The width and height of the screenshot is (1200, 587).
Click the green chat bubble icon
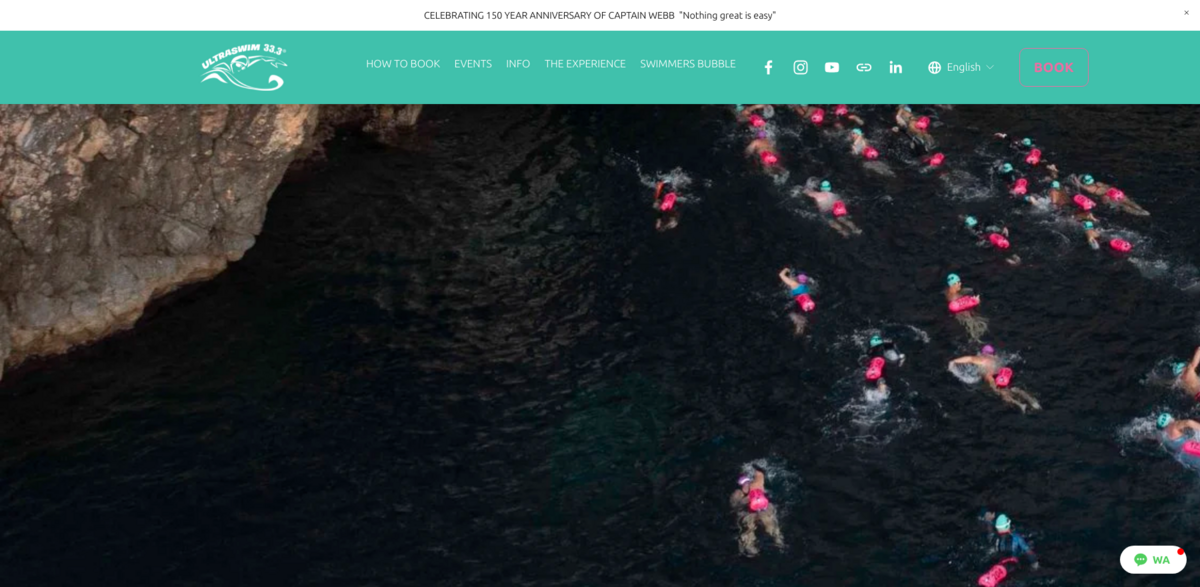click(x=1141, y=560)
